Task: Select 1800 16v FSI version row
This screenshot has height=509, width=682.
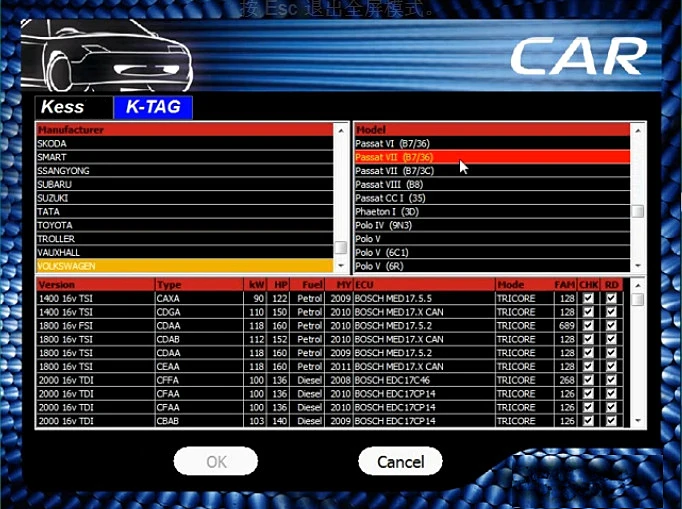Action: tap(330, 325)
